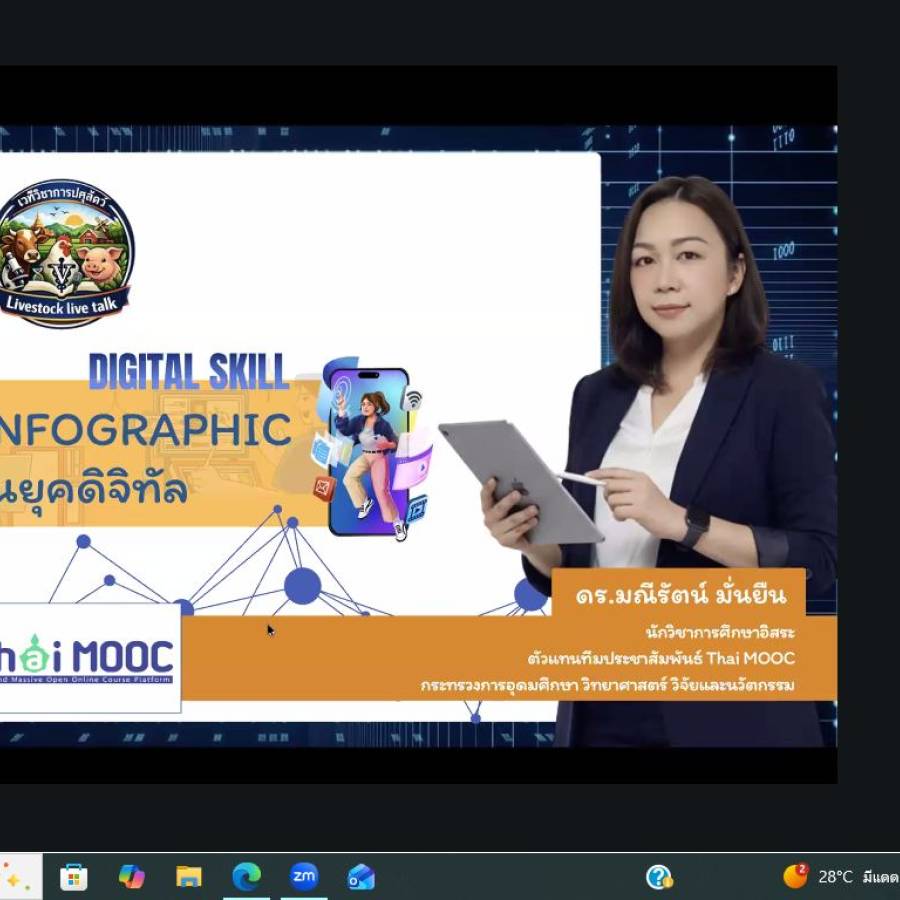Click the question-mark help icon in the tray
The width and height of the screenshot is (900, 900).
(659, 878)
